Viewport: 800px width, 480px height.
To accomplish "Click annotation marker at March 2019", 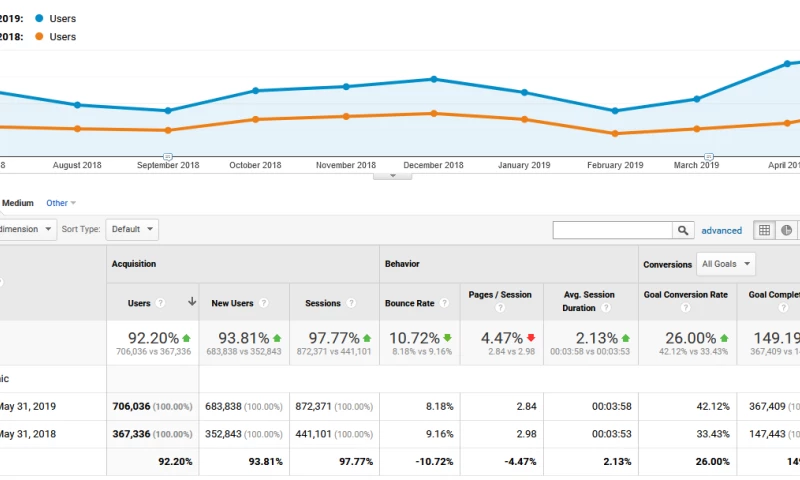I will click(x=708, y=157).
